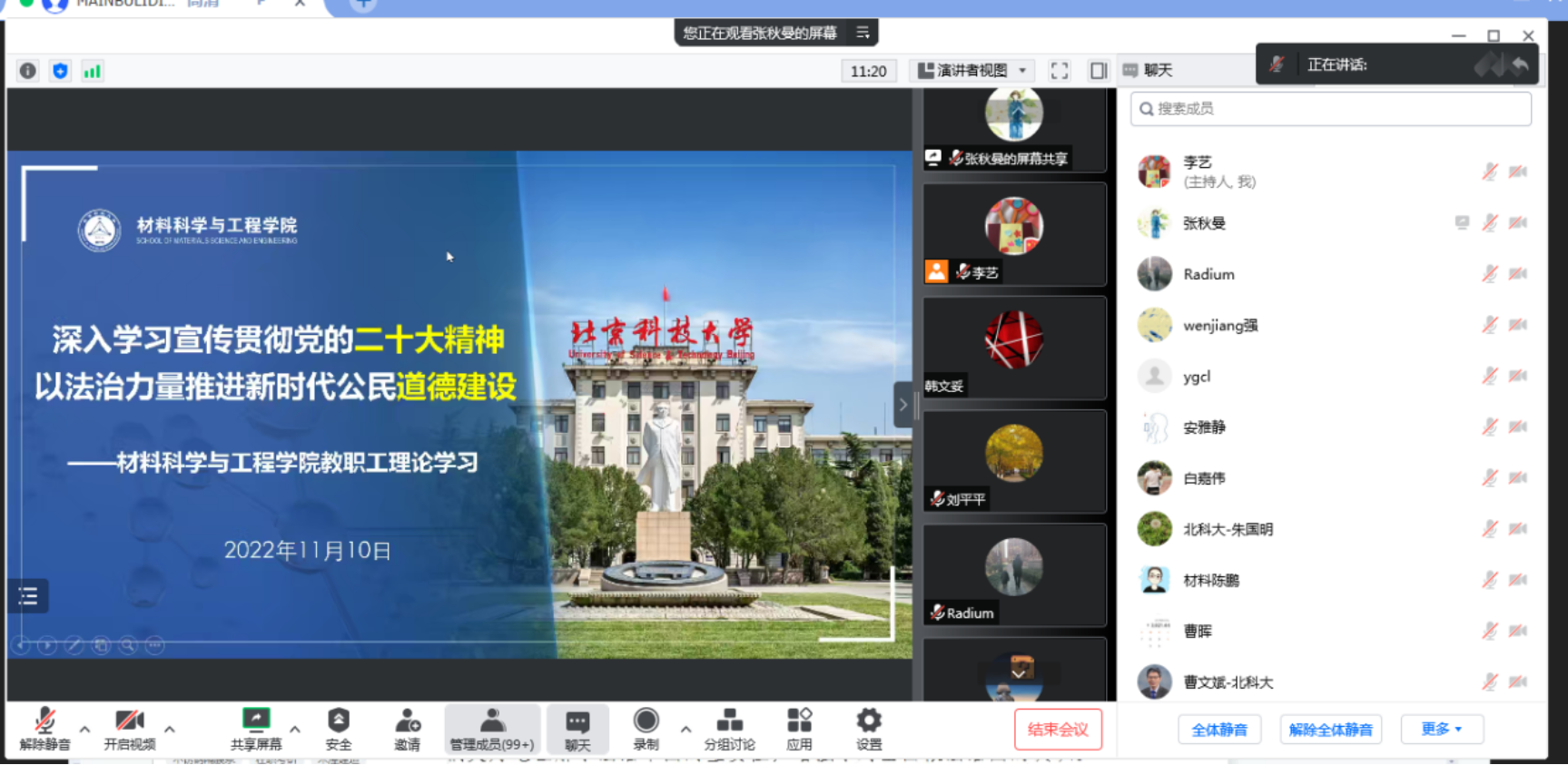Open slide menu list icon on presentation

[28, 596]
